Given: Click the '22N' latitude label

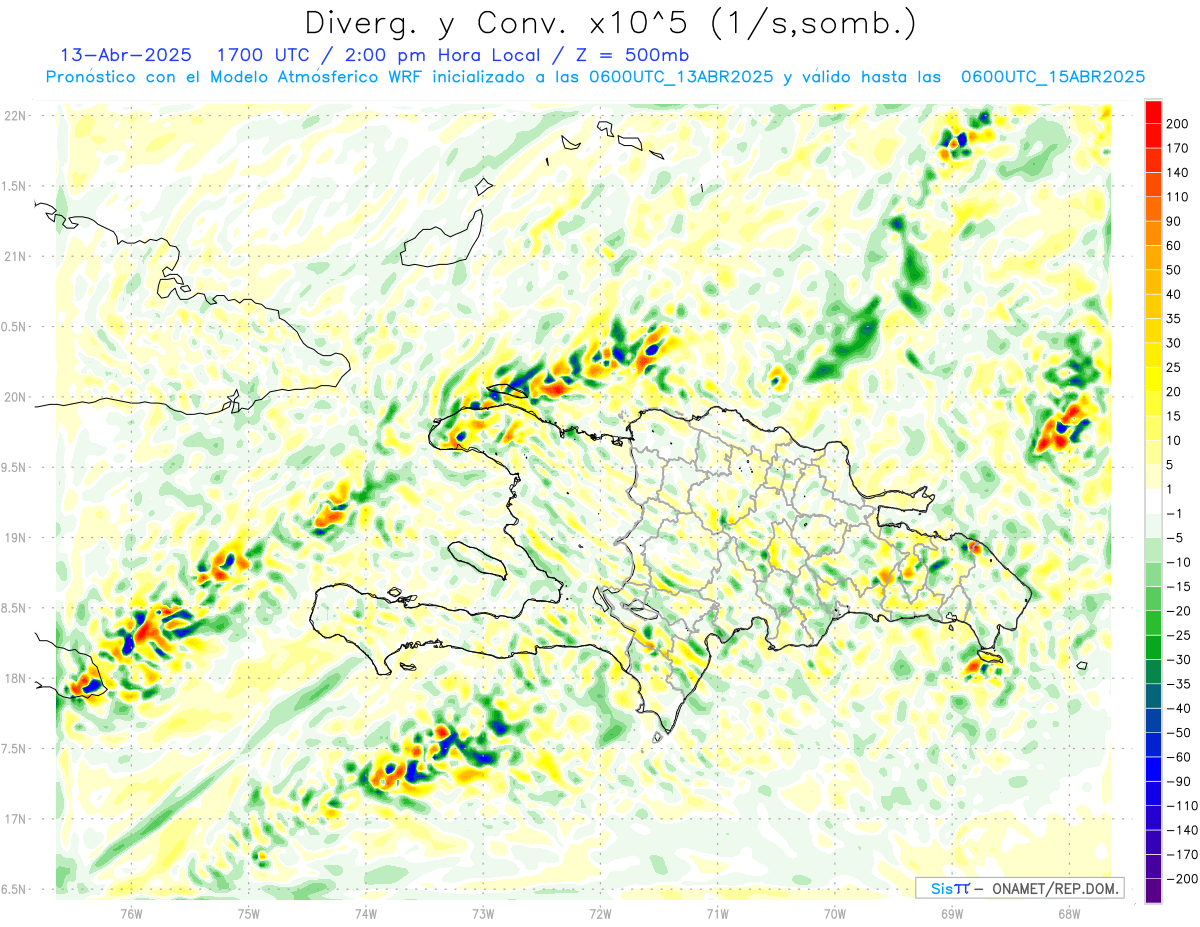Looking at the screenshot, I should pyautogui.click(x=14, y=116).
